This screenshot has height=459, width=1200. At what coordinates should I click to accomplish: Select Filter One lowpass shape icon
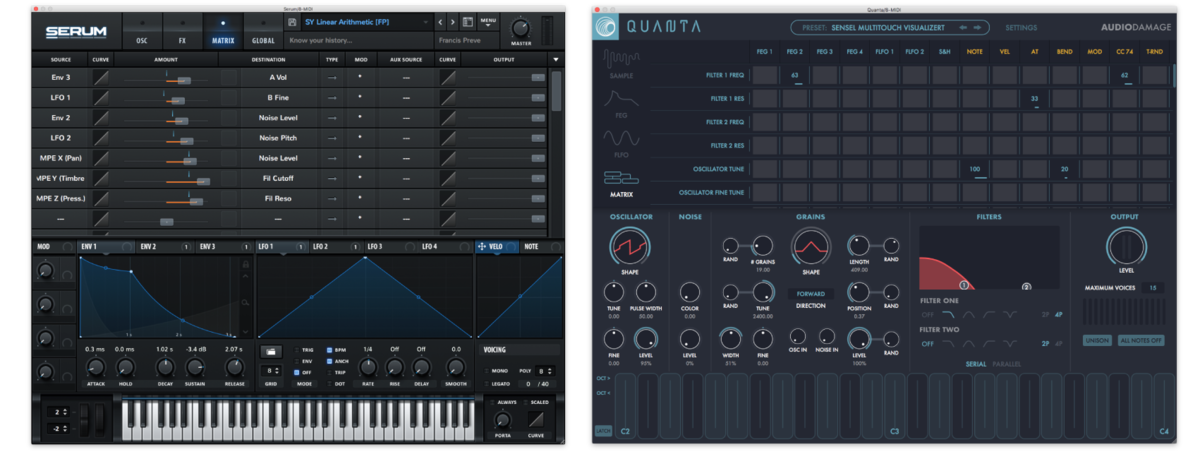(947, 314)
